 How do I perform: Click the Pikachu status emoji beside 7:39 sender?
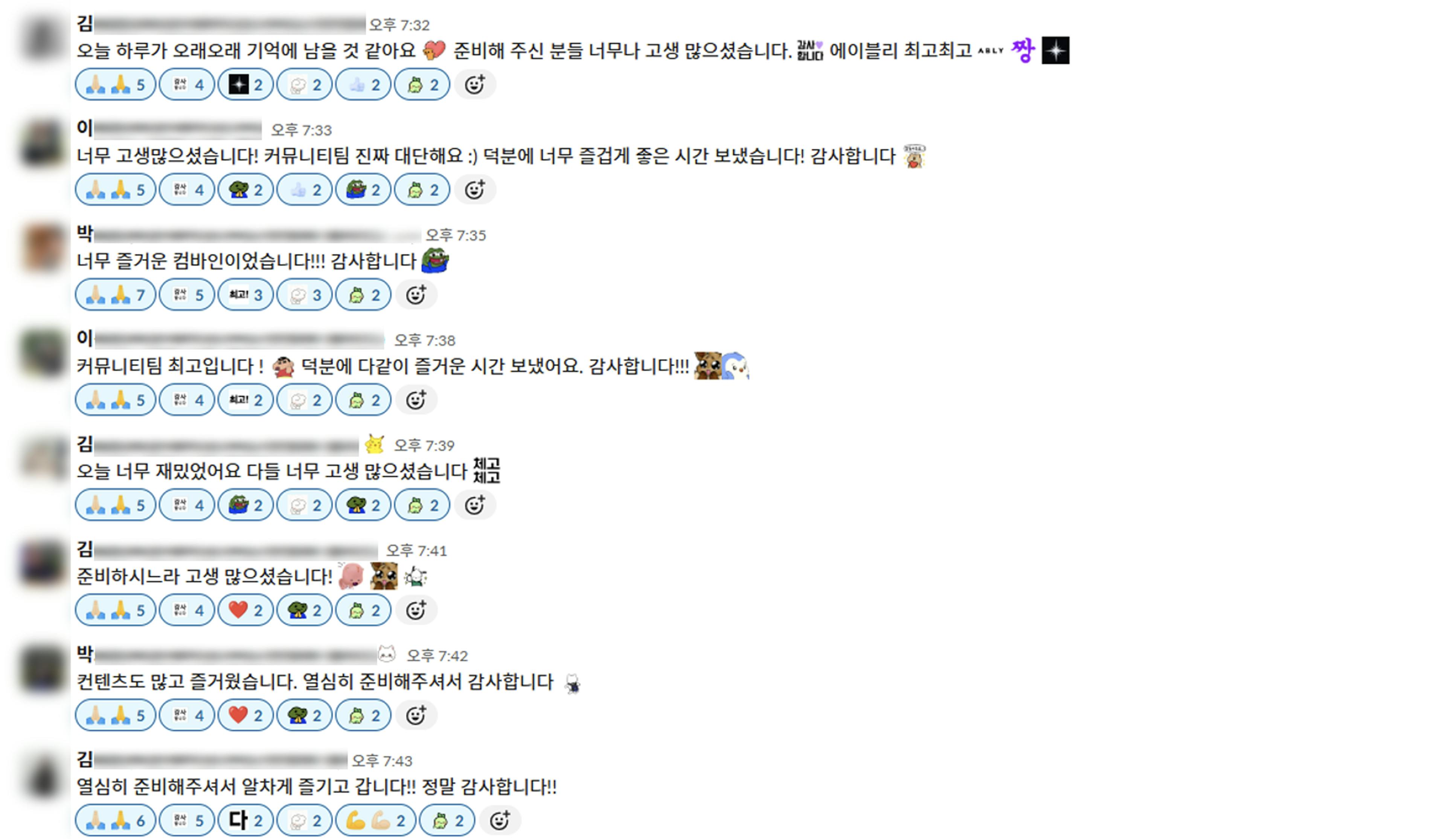(374, 444)
